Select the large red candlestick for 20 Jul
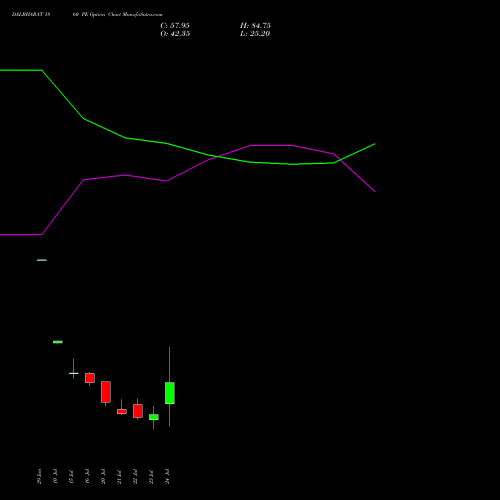This screenshot has height=500, width=500. tap(106, 392)
